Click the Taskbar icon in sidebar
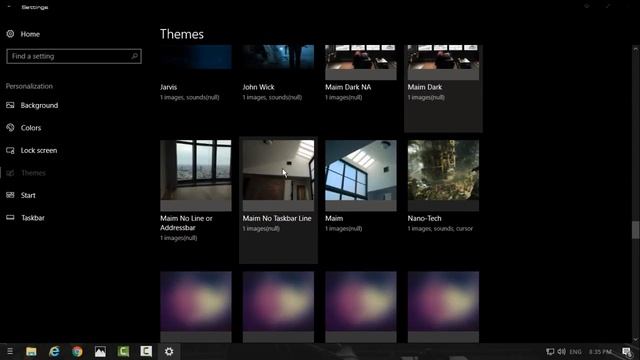The width and height of the screenshot is (640, 360). [10, 218]
